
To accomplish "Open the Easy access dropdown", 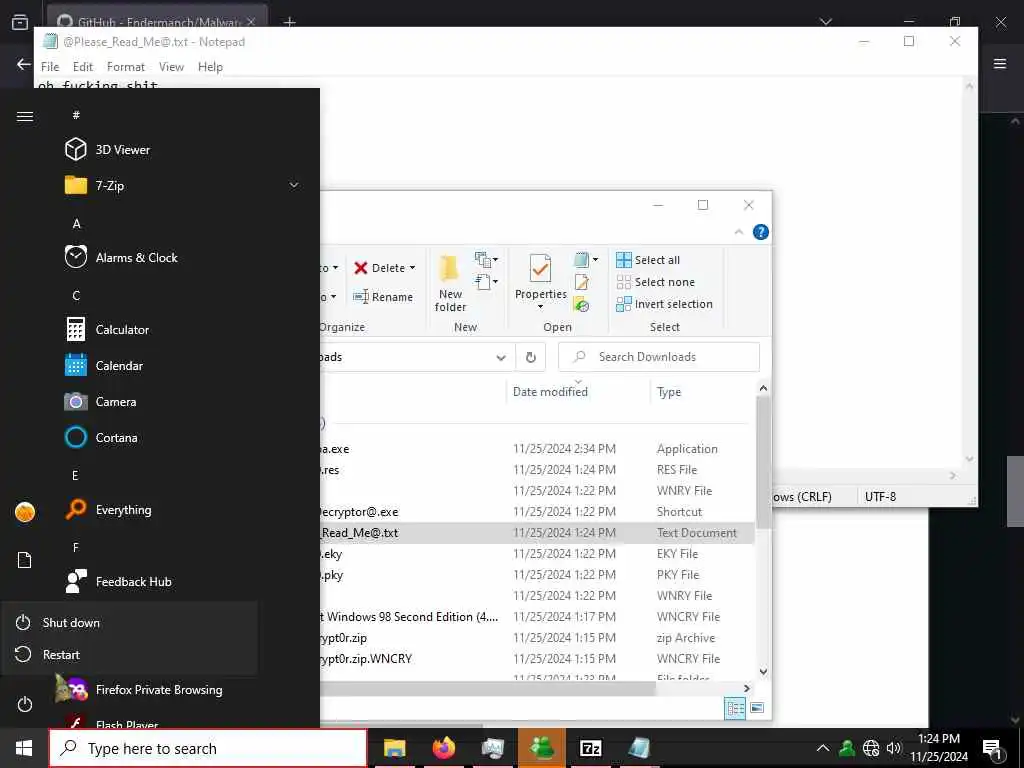I will click(486, 282).
